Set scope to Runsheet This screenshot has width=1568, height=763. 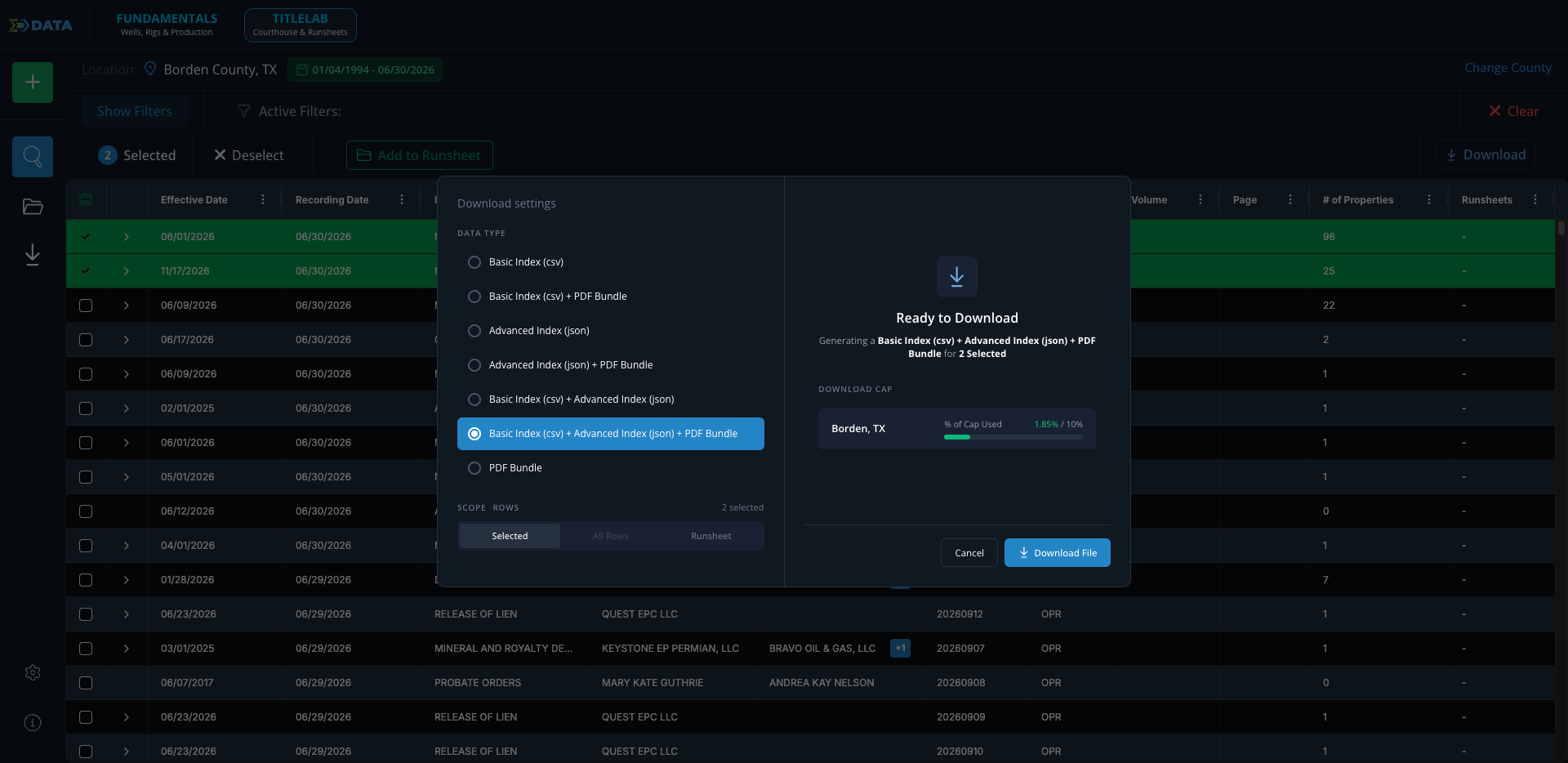pos(710,536)
